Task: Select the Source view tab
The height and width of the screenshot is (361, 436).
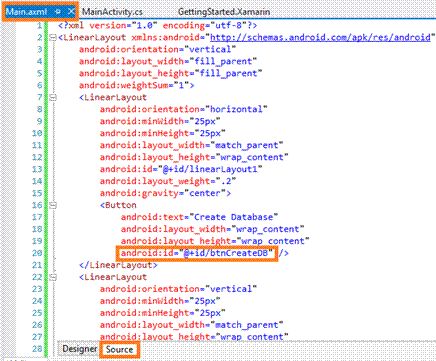Action: point(119,349)
